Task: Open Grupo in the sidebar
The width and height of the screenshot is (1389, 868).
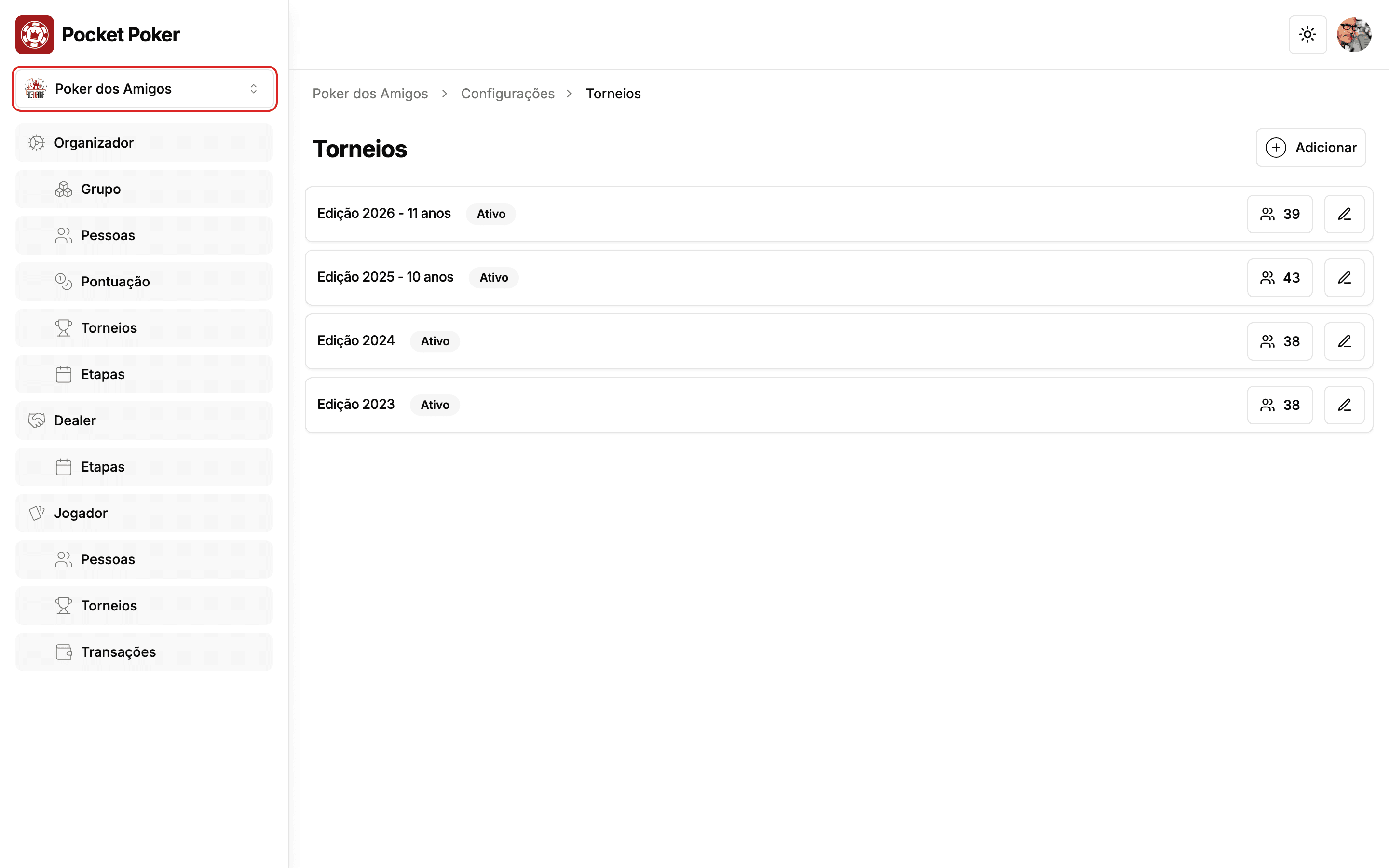Action: pyautogui.click(x=144, y=190)
